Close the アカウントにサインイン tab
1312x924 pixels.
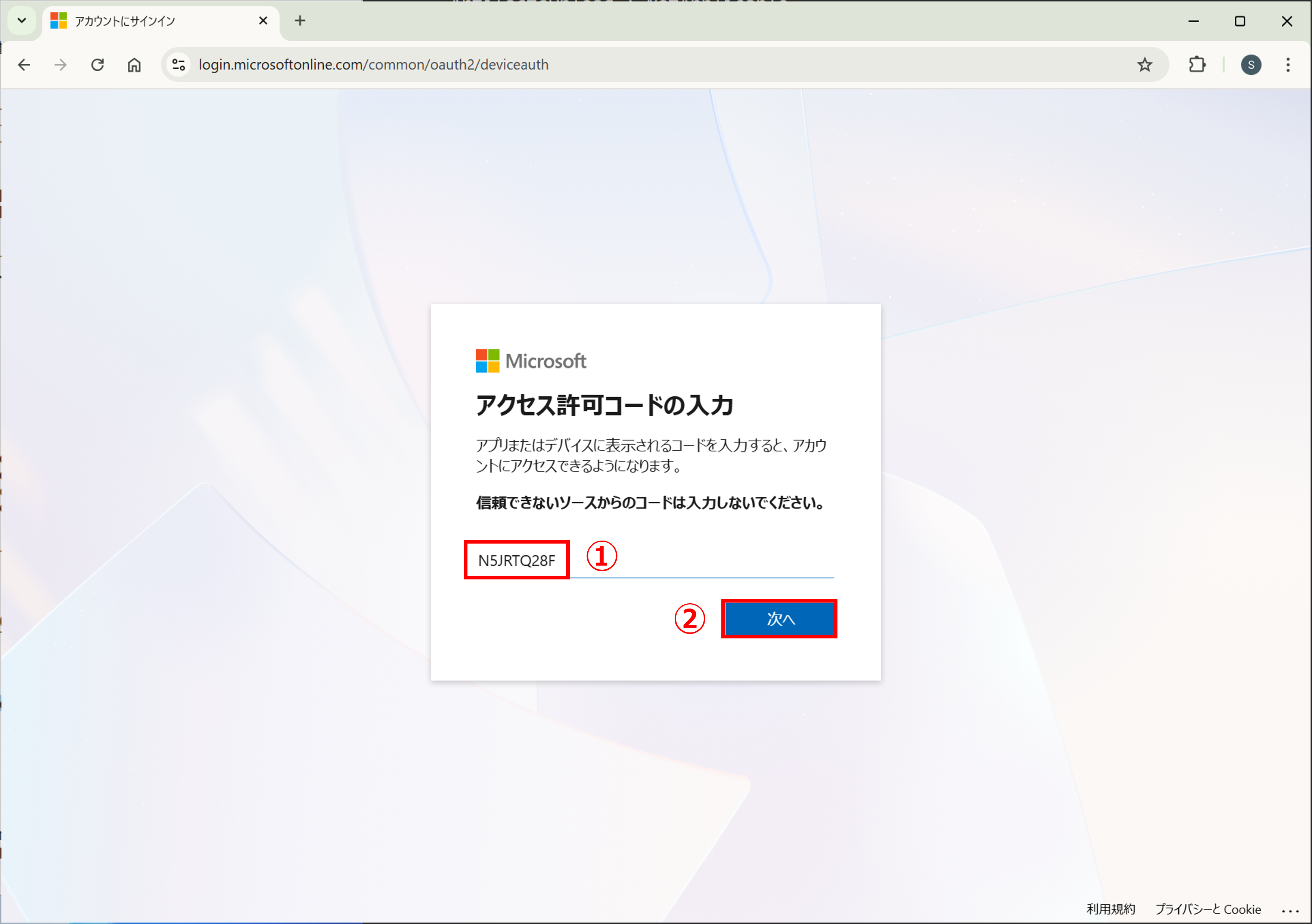pyautogui.click(x=264, y=21)
